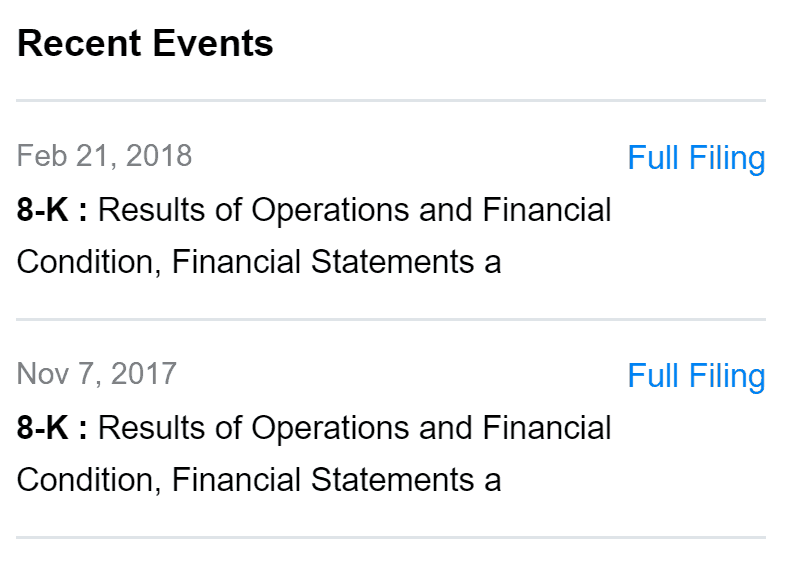Screen dimensions: 786x565
Task: Click the divider line below Recent Events heading
Action: 391,101
